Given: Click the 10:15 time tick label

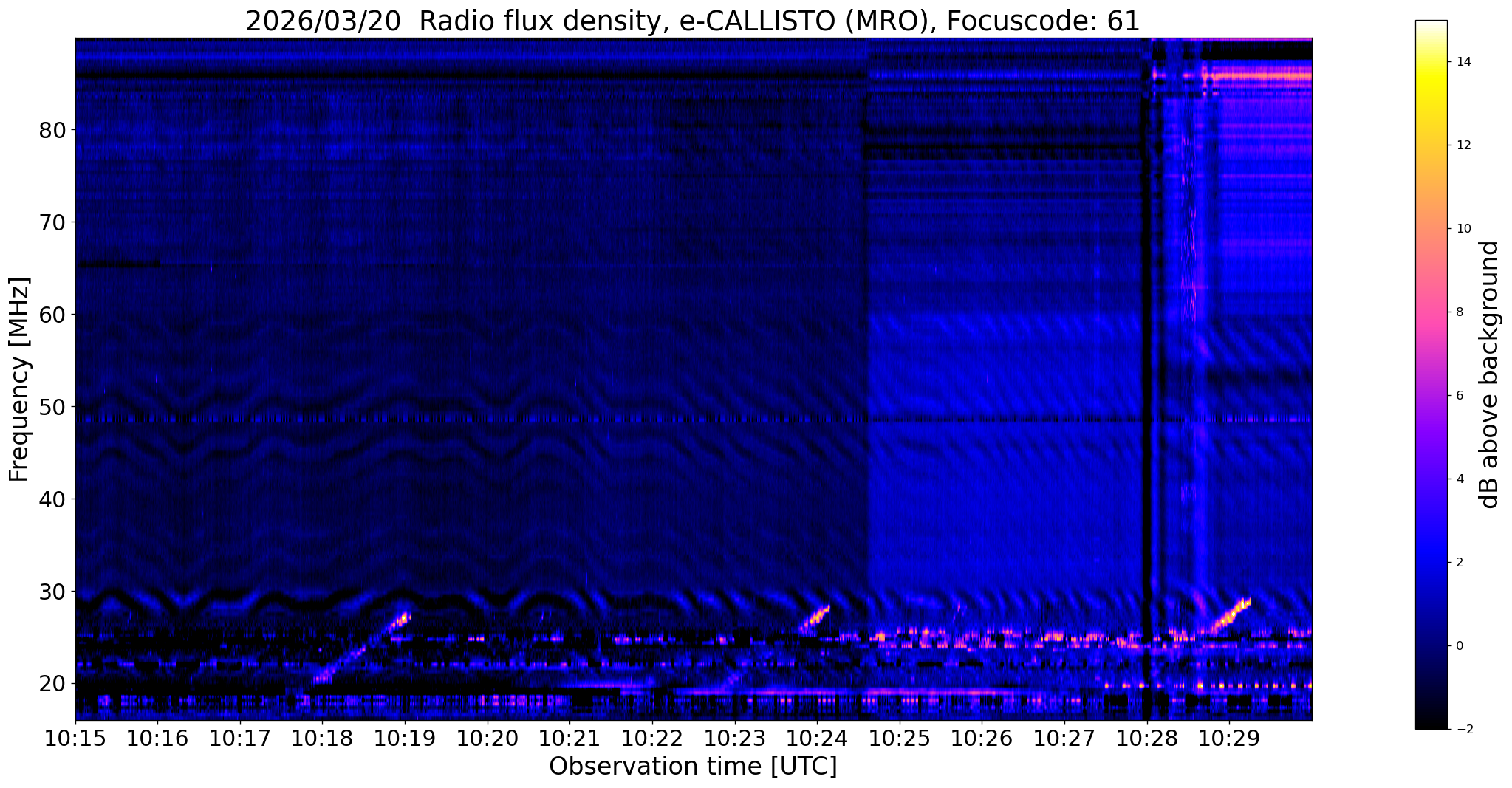Looking at the screenshot, I should click(x=75, y=739).
